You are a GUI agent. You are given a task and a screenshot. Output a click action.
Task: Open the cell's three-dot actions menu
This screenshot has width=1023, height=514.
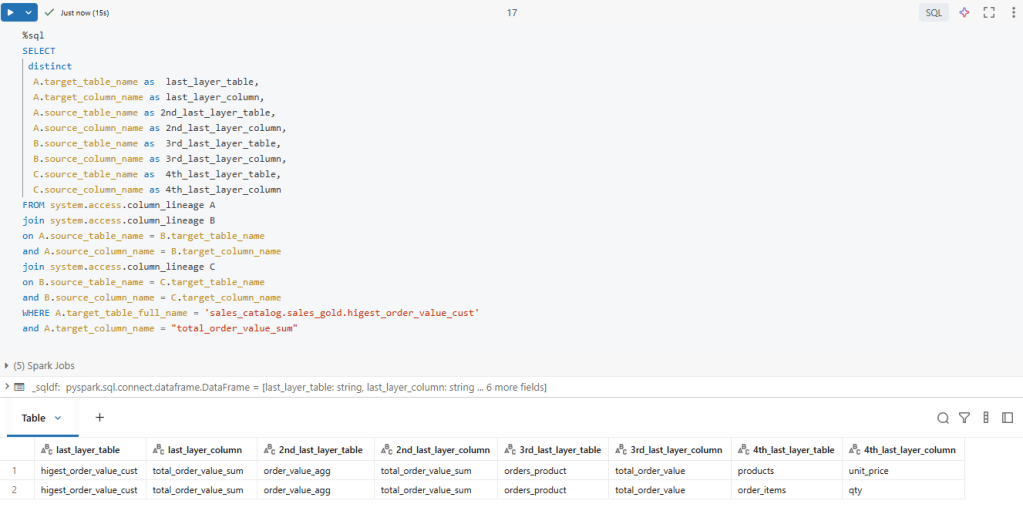[x=1011, y=12]
